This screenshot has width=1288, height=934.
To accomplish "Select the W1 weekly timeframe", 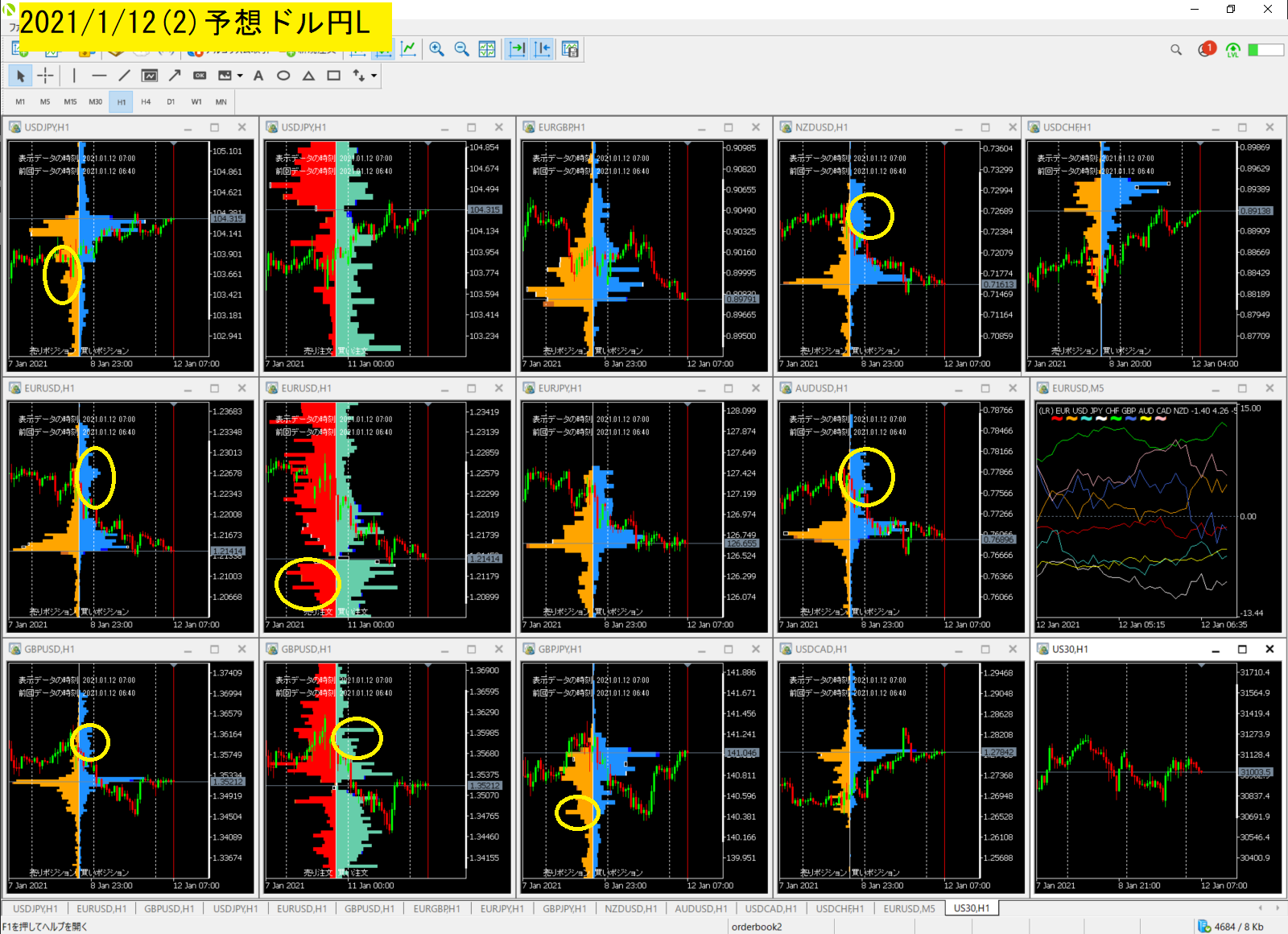I will 196,102.
